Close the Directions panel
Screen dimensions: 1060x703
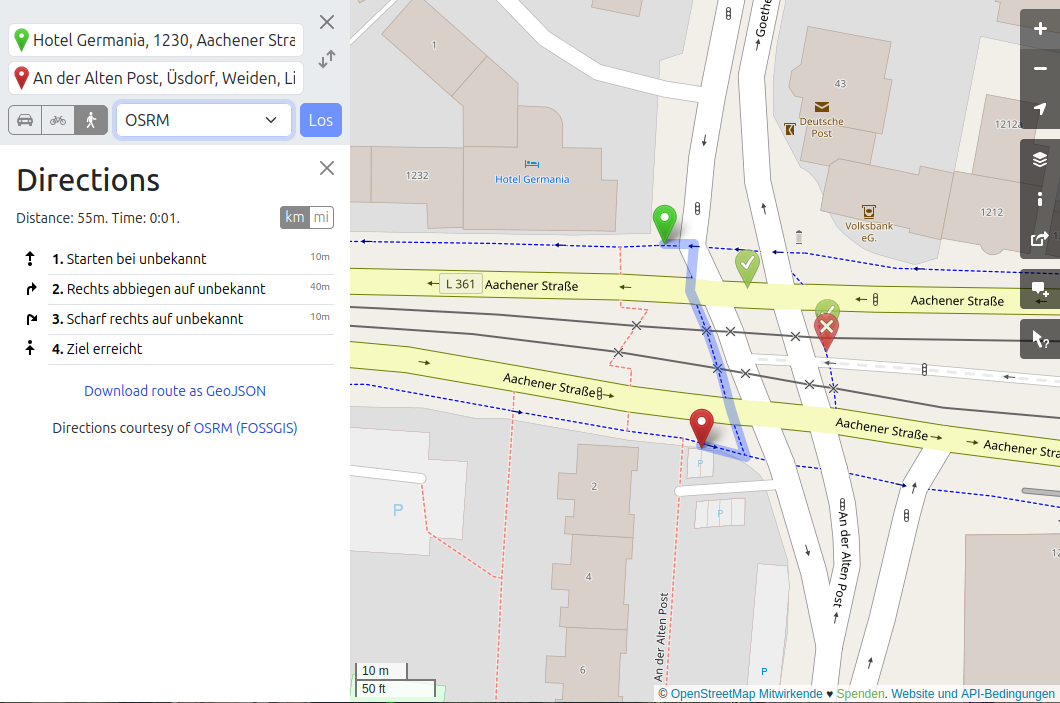[327, 168]
